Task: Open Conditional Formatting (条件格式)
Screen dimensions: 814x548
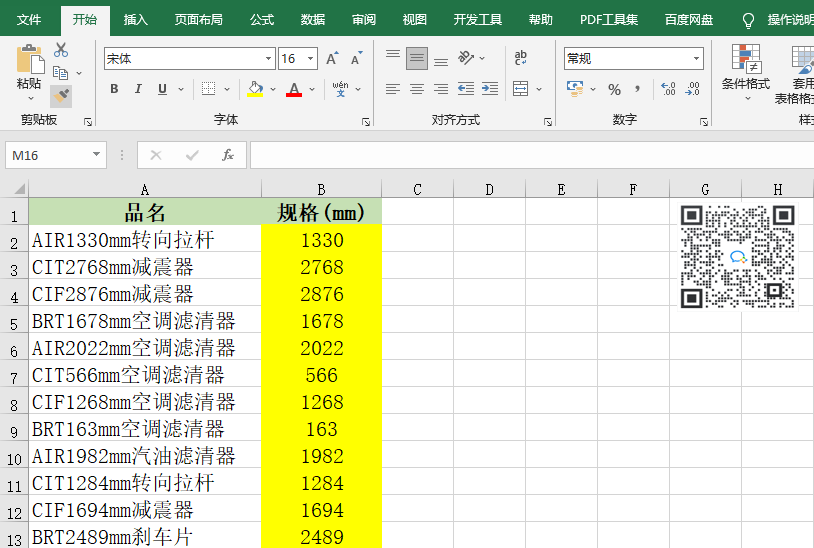Action: [745, 71]
